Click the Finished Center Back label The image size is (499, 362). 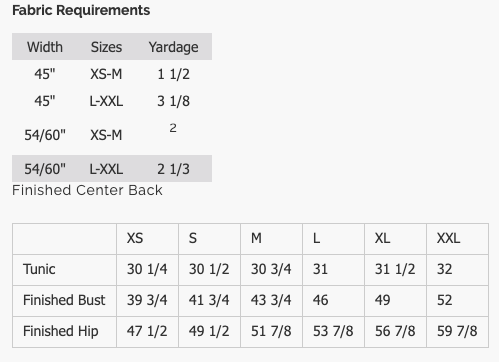87,190
